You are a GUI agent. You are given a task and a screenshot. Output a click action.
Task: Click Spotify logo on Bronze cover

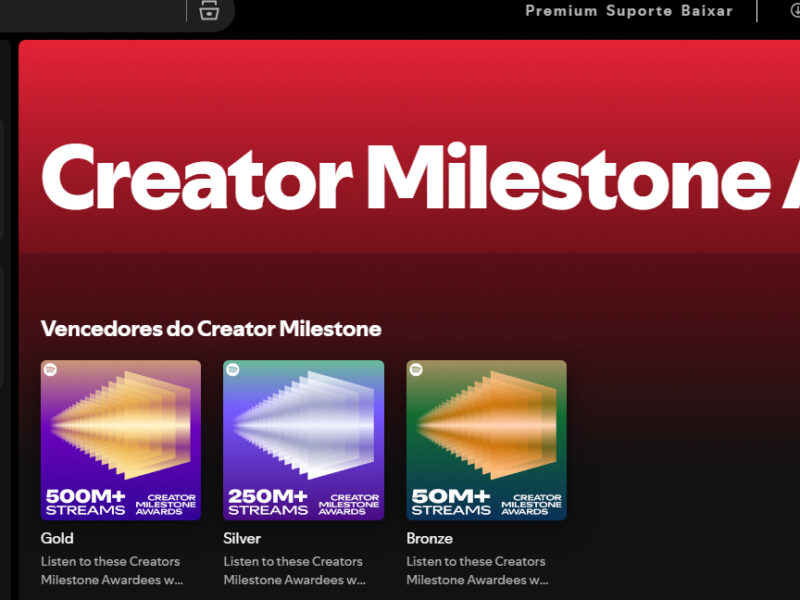coord(416,369)
